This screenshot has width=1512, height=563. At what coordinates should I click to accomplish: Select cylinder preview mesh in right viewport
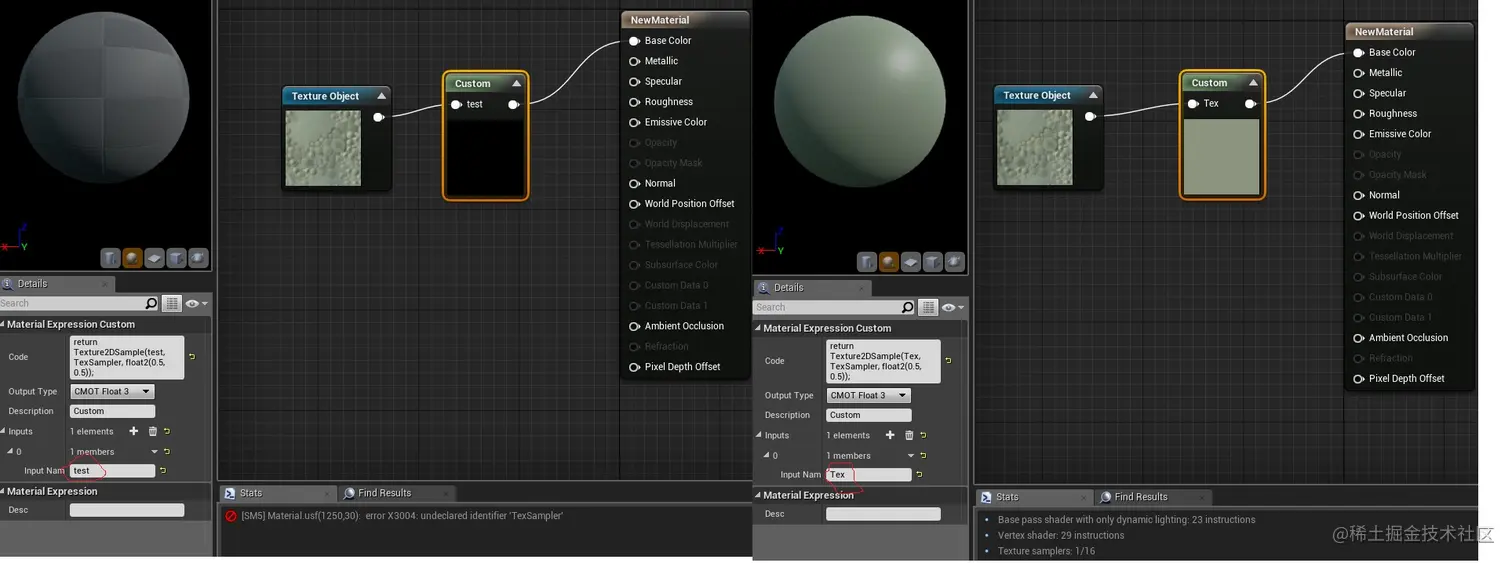pos(867,262)
